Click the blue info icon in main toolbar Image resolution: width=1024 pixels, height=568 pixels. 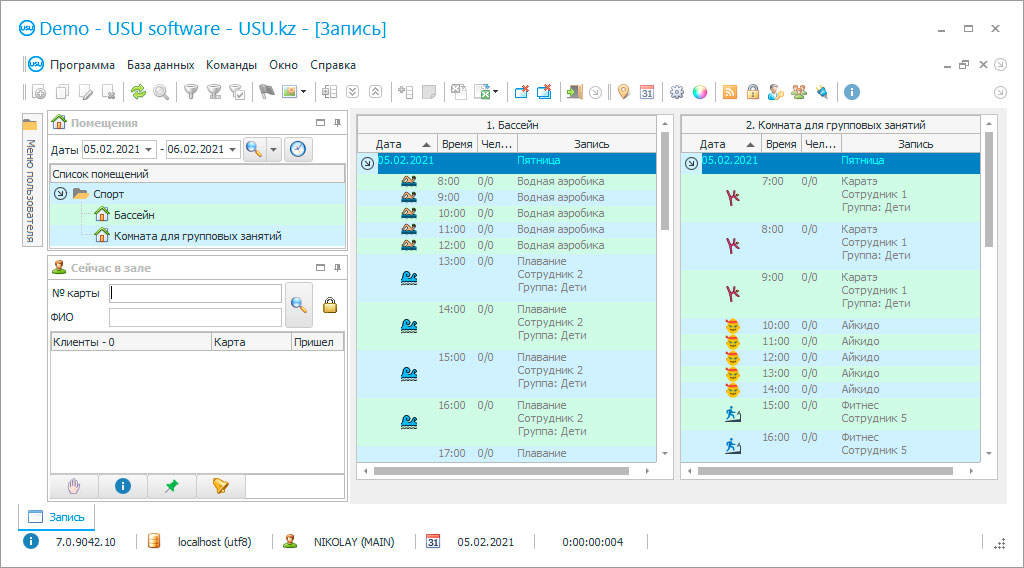(852, 92)
